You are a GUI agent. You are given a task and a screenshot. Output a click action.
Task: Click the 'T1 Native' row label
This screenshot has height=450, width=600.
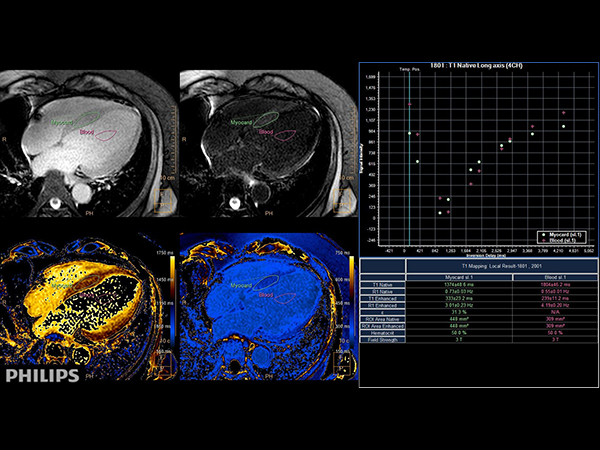383,285
